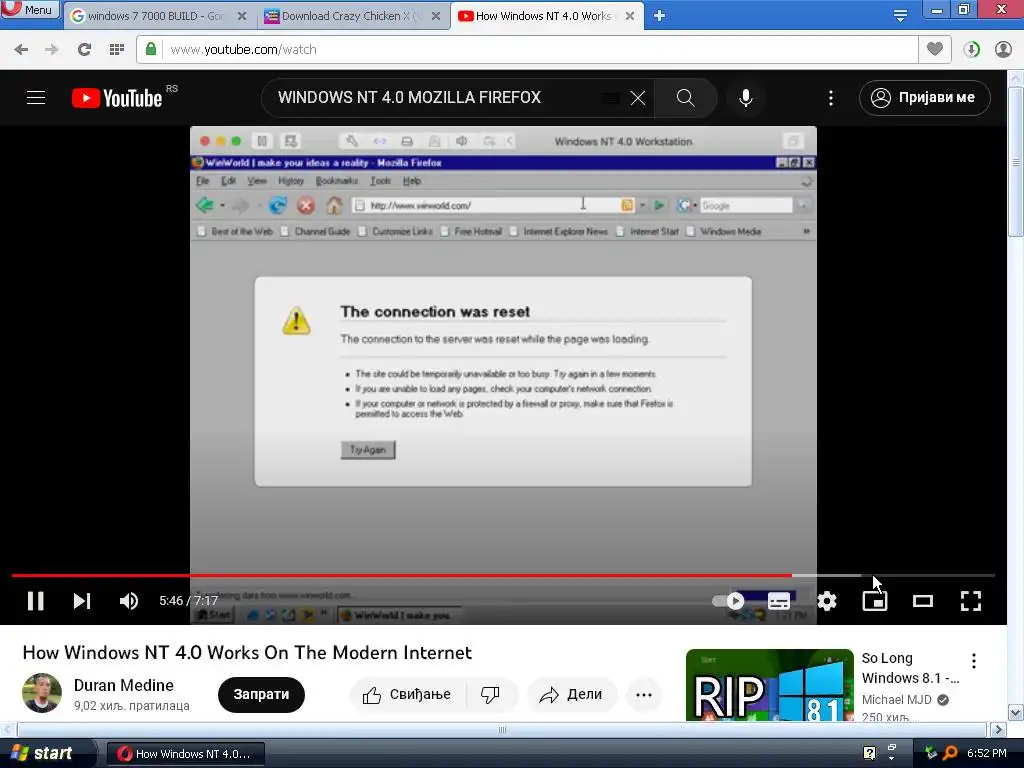Viewport: 1024px width, 768px height.
Task: Start voice search with microphone icon
Action: pyautogui.click(x=745, y=98)
